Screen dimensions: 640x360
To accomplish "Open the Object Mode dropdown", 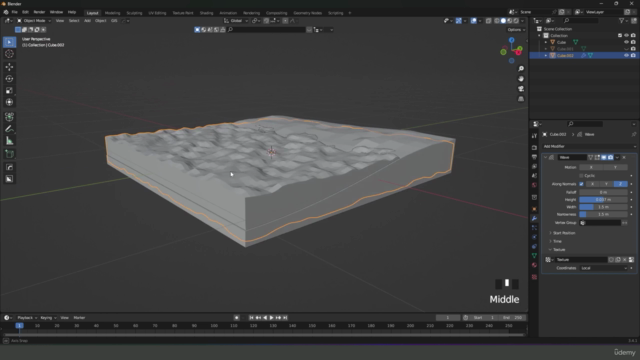I will (34, 21).
